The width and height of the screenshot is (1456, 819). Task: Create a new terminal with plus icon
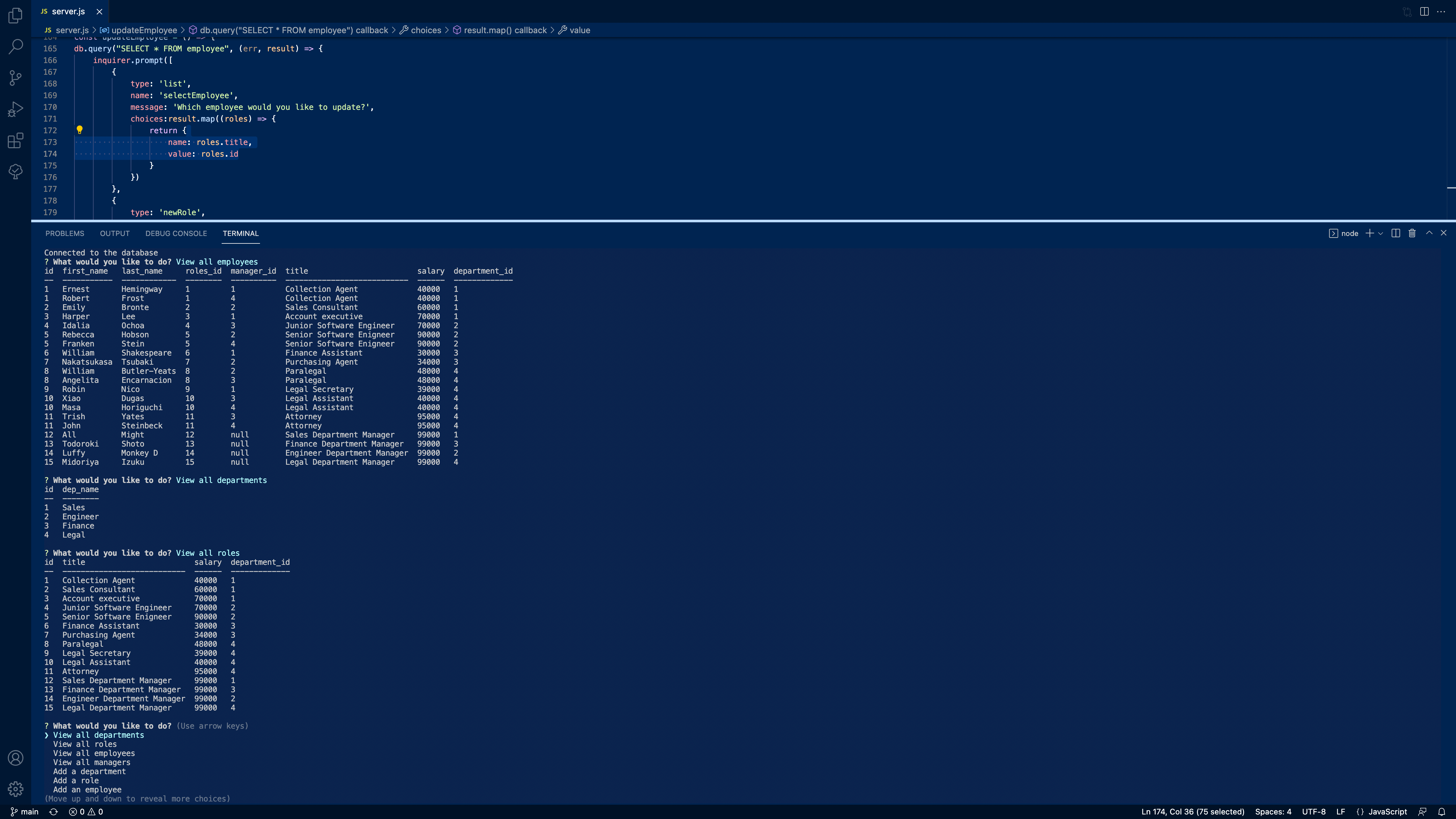coord(1370,233)
